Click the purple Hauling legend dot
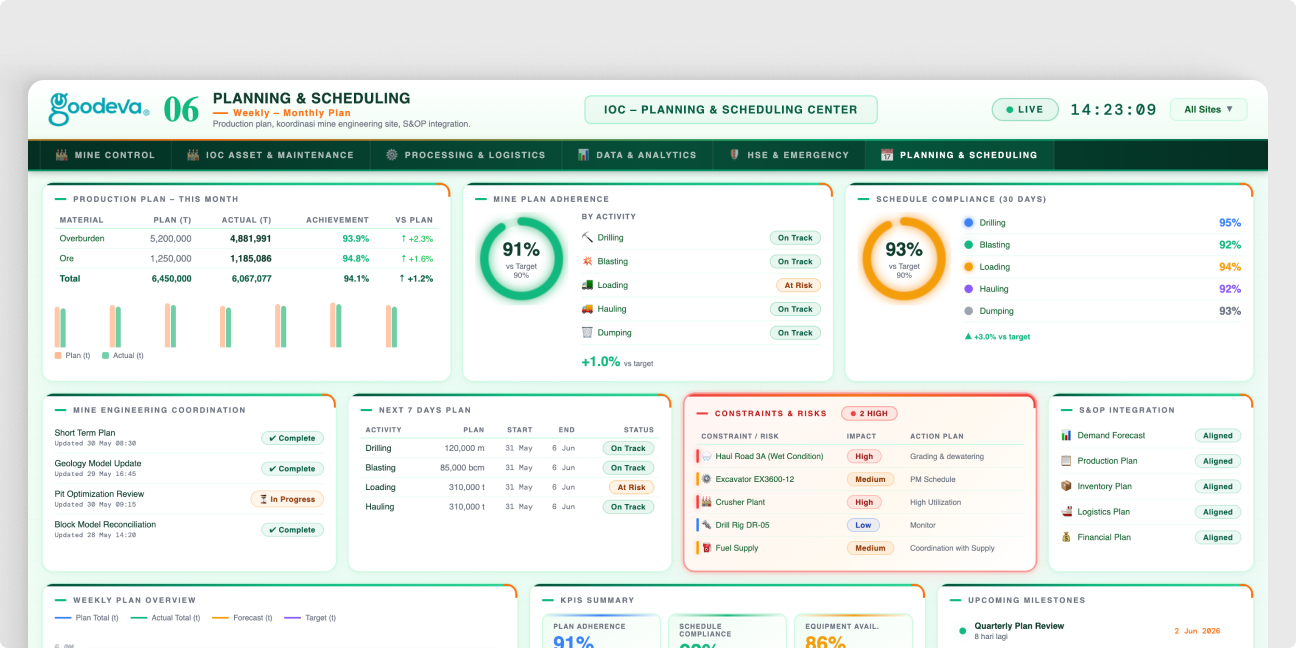Image resolution: width=1296 pixels, height=648 pixels. 968,289
